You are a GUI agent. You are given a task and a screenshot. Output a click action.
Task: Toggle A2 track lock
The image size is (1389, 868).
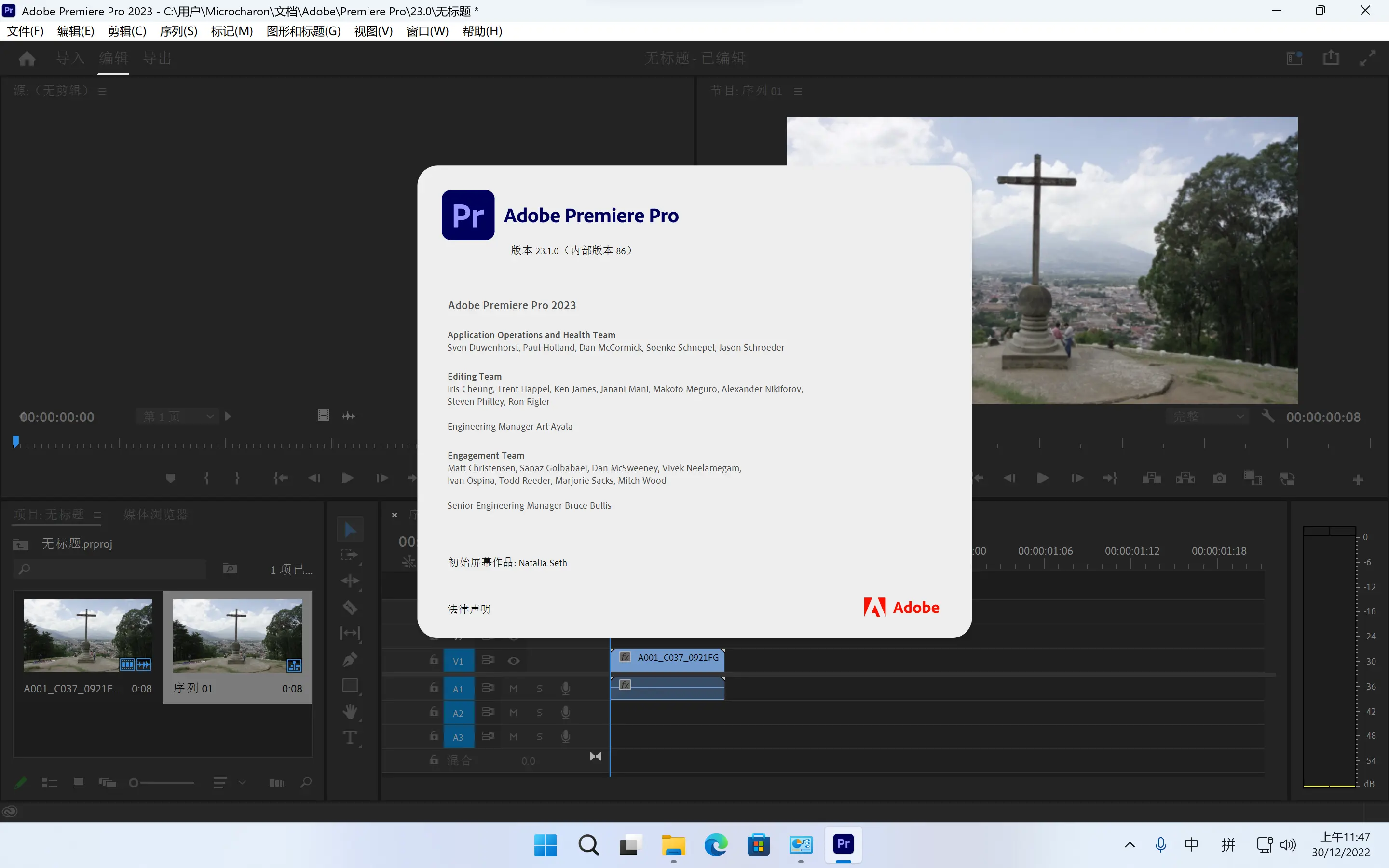(x=434, y=712)
